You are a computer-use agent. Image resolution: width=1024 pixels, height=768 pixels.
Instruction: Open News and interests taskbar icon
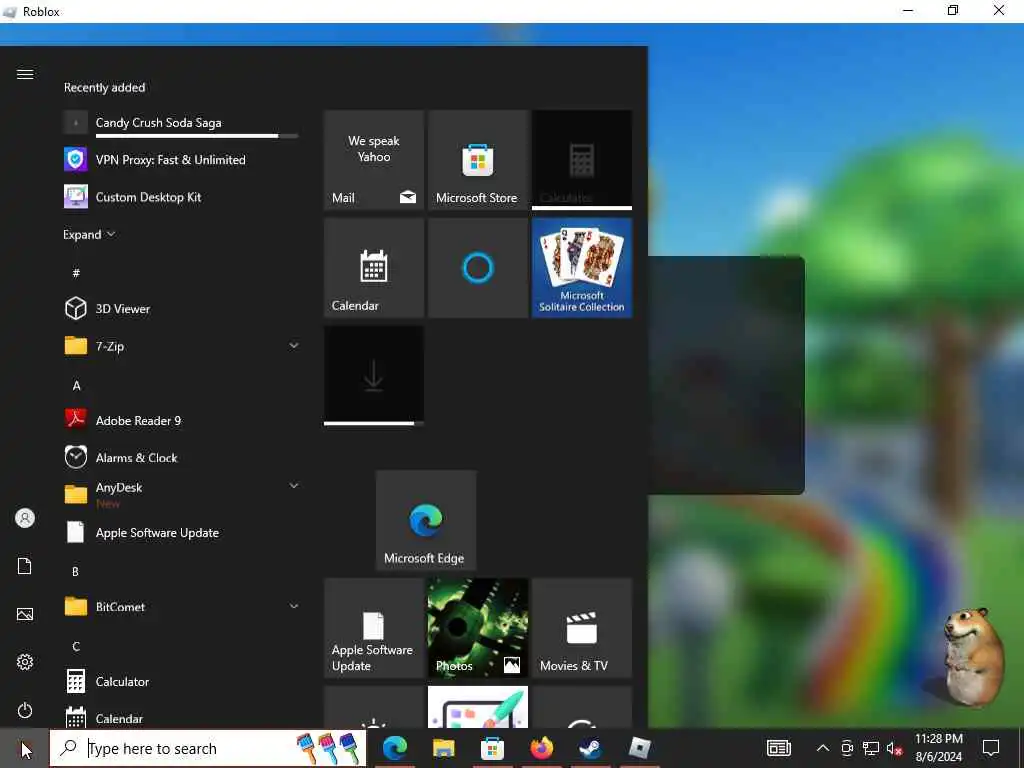(778, 748)
